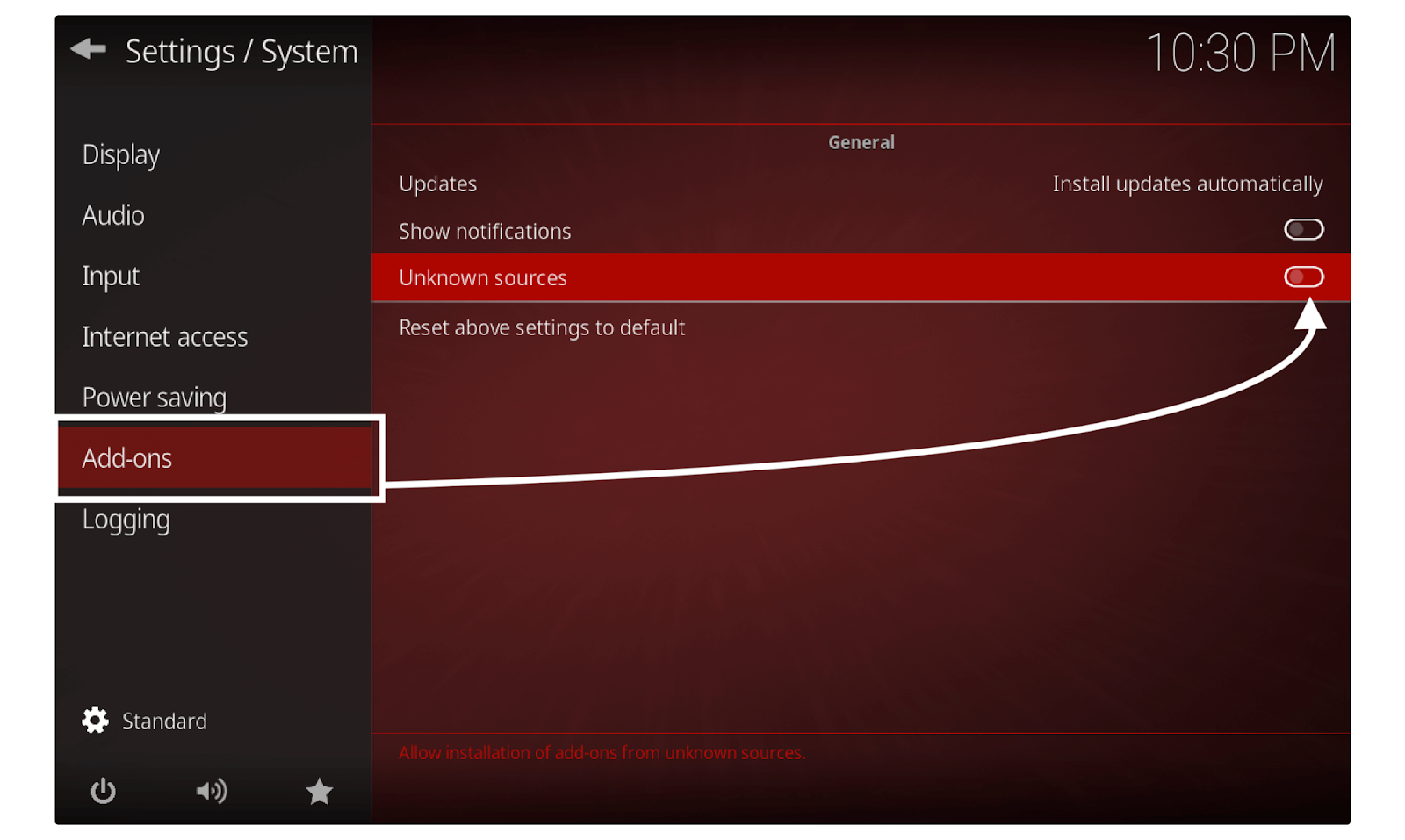Open the Display settings category
Viewport: 1405px width, 840px height.
tap(121, 154)
